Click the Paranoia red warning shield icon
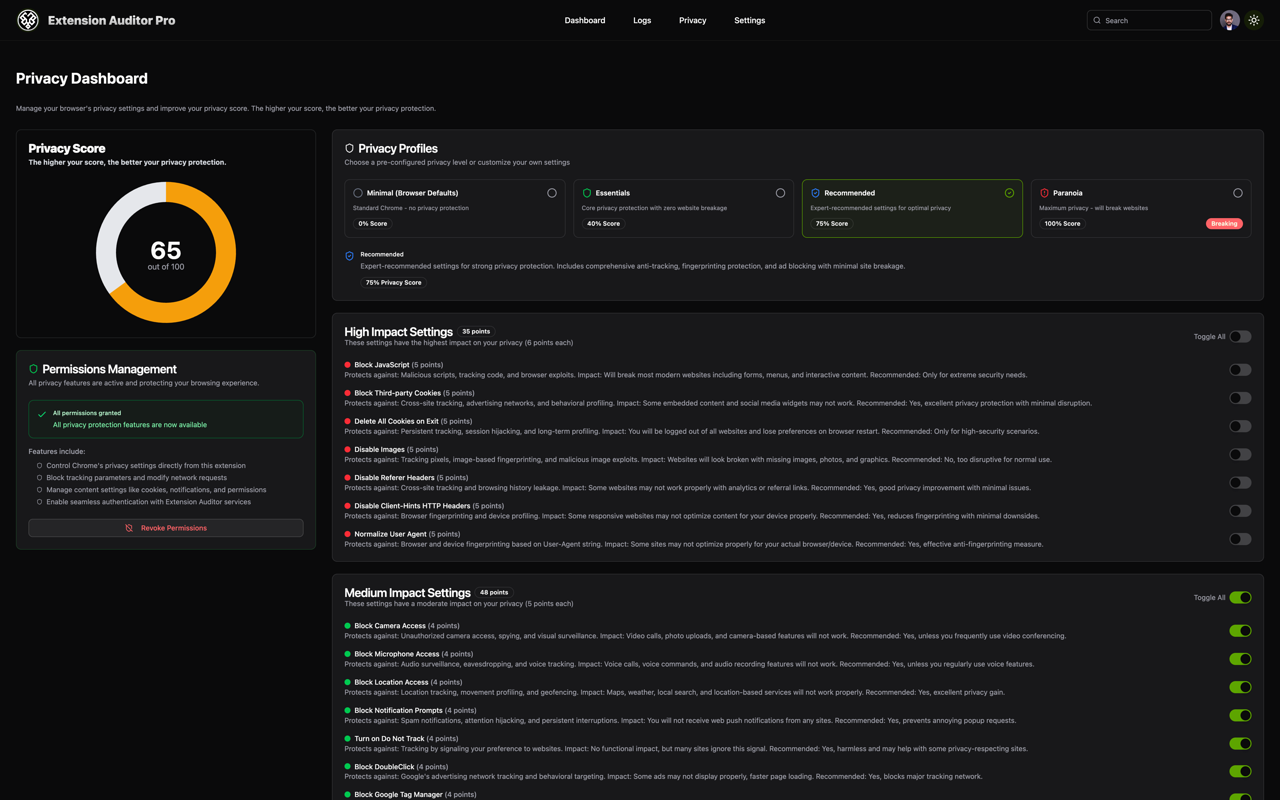The image size is (1280, 800). coord(1044,193)
